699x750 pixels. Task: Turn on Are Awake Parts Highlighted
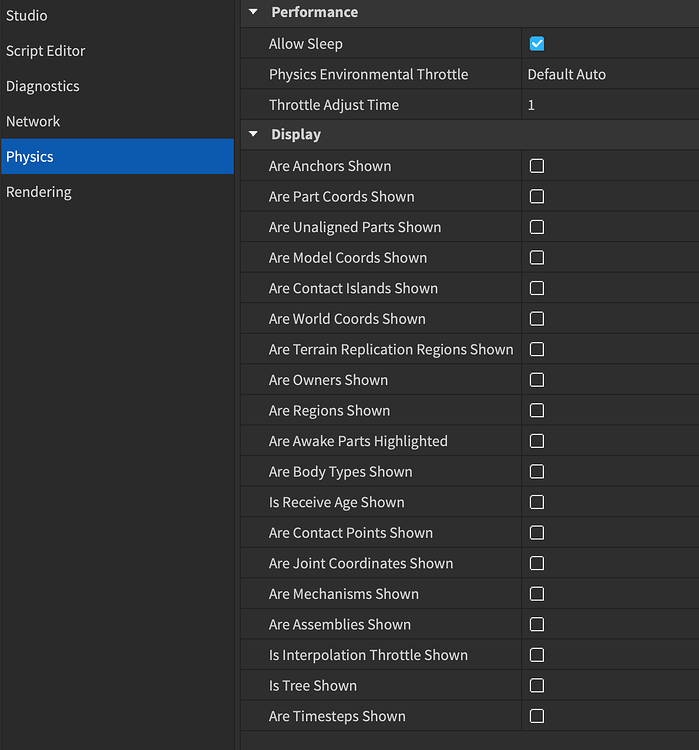(537, 441)
